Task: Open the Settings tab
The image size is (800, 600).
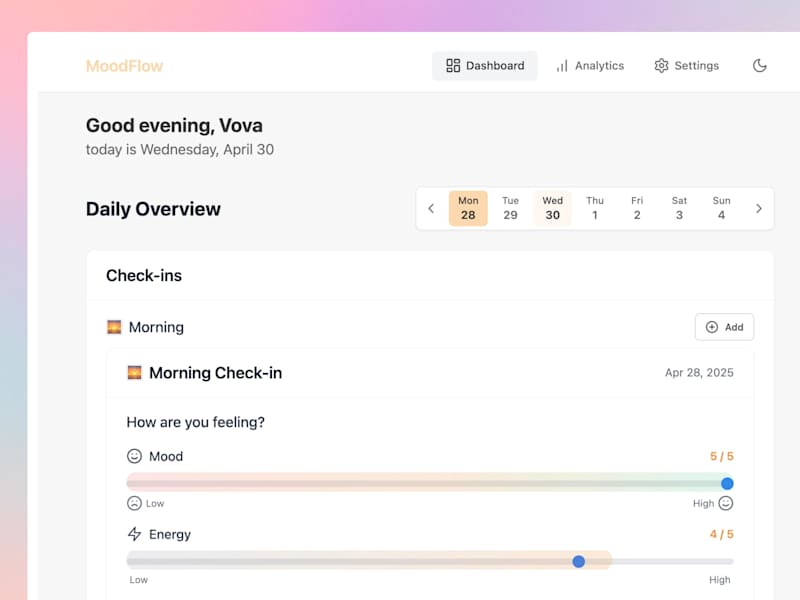Action: (x=687, y=66)
